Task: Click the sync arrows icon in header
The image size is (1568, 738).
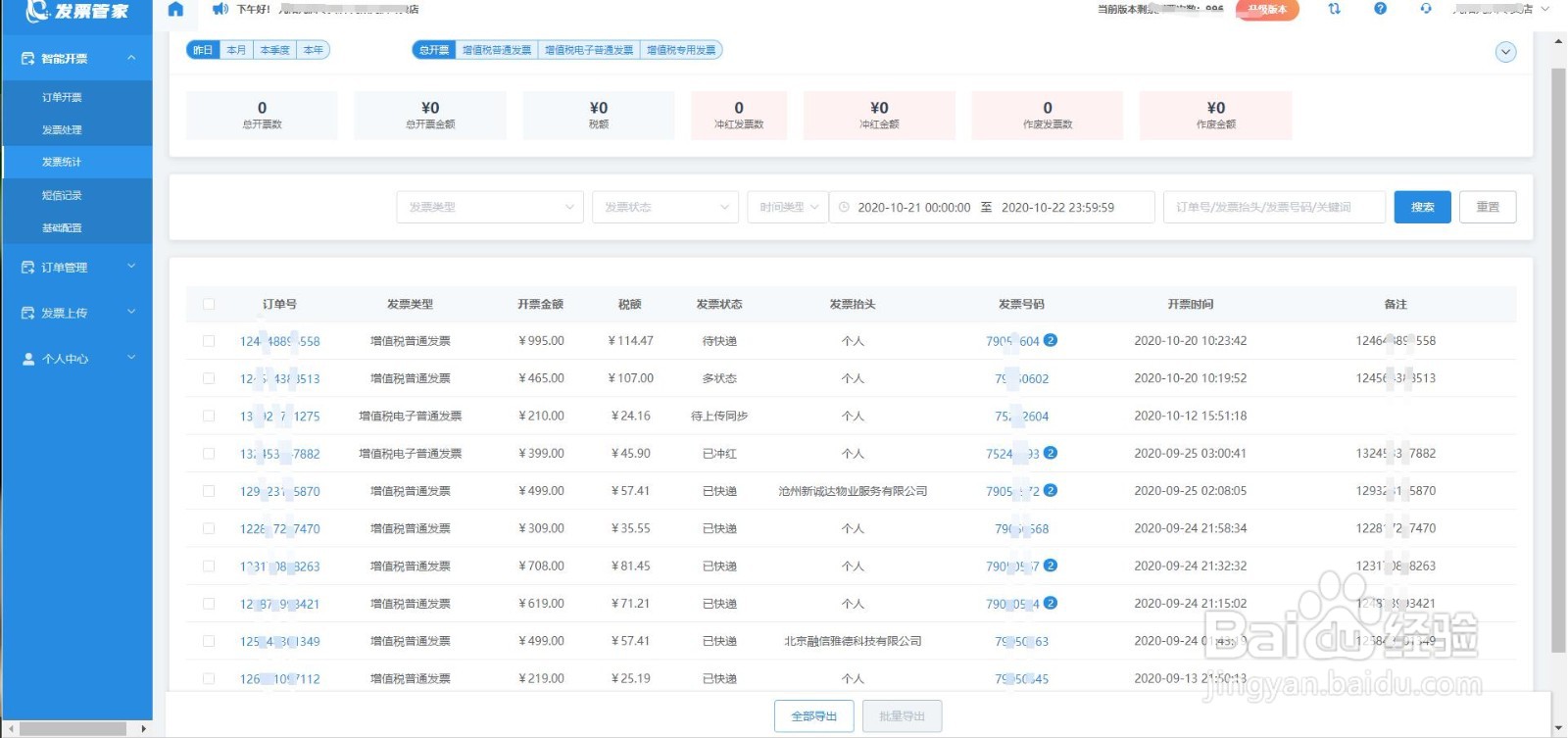Action: [1334, 9]
